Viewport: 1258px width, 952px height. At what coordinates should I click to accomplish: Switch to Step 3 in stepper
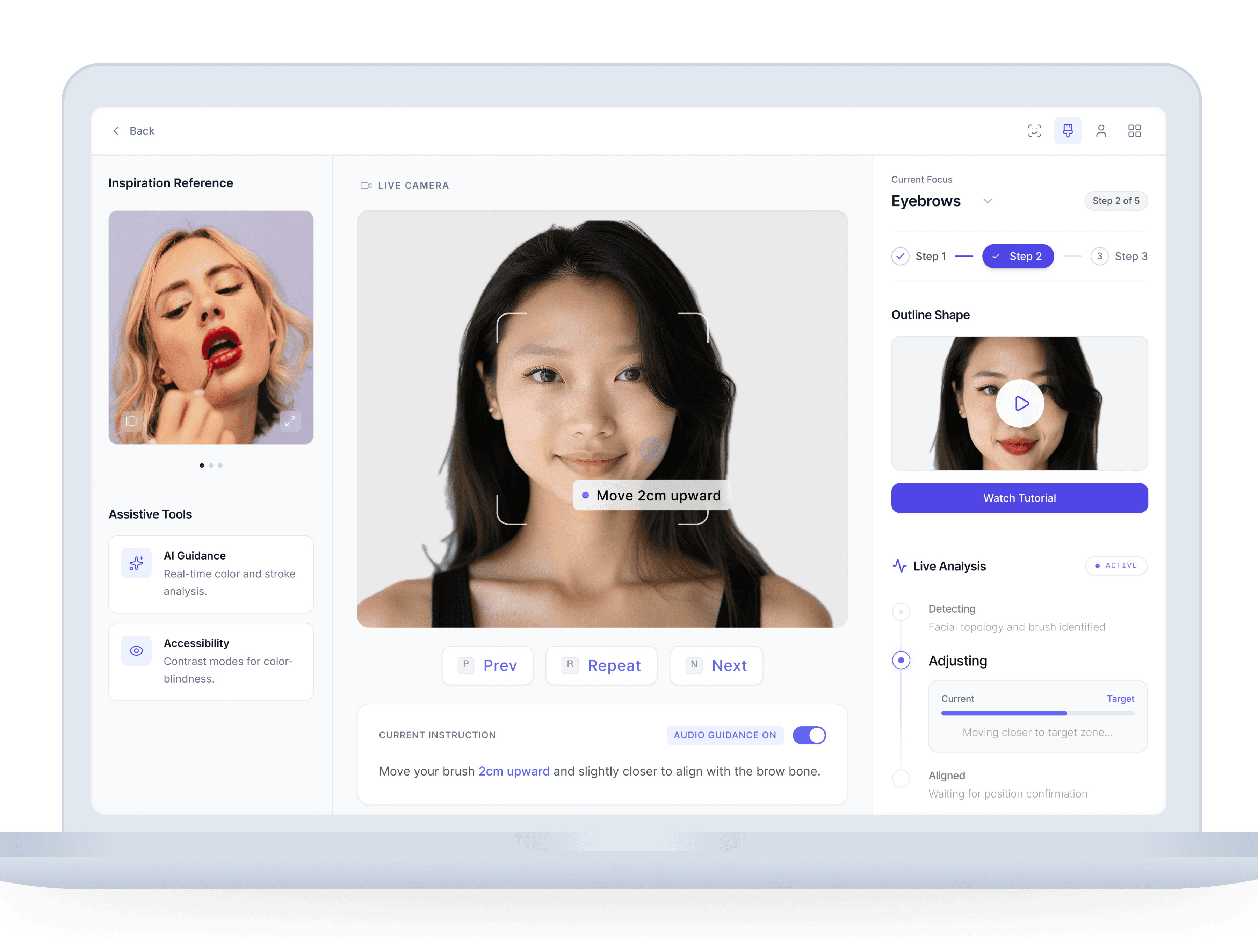(1119, 256)
